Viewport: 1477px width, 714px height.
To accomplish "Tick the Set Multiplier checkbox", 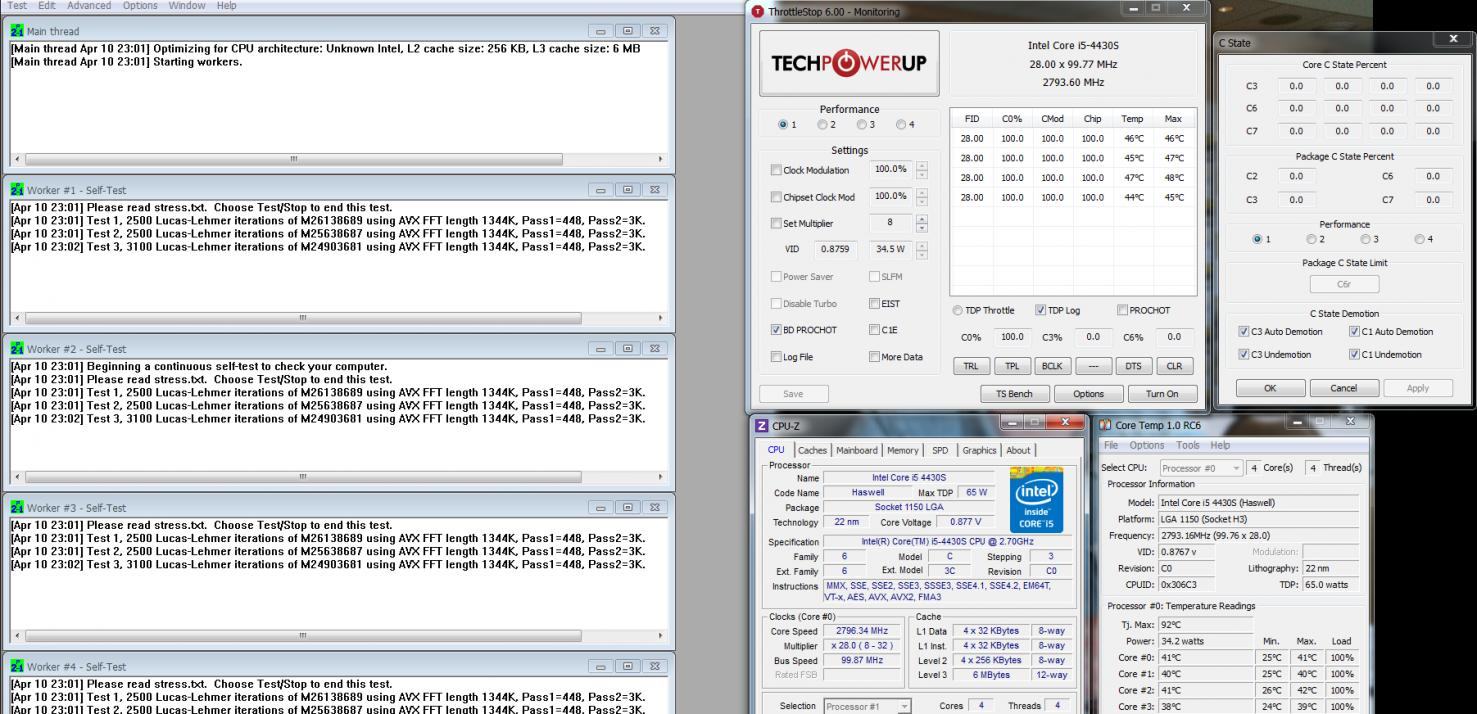I will pos(777,224).
